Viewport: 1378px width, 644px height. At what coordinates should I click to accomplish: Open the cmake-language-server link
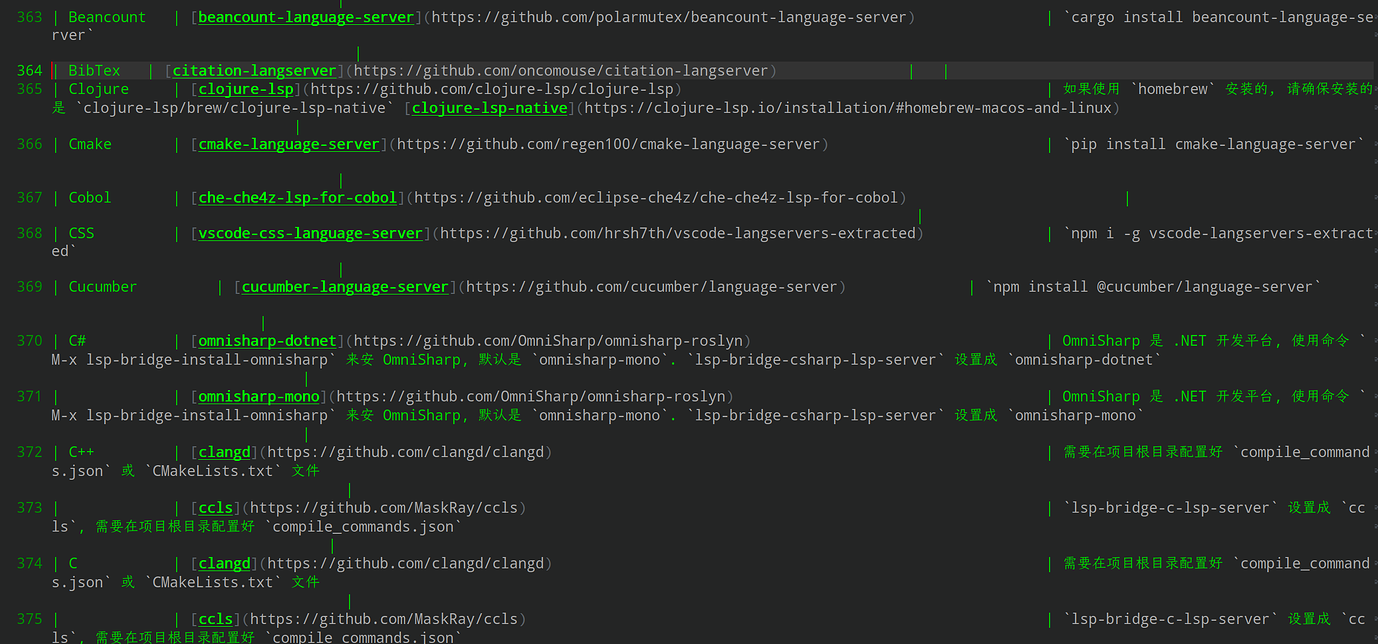coord(288,143)
